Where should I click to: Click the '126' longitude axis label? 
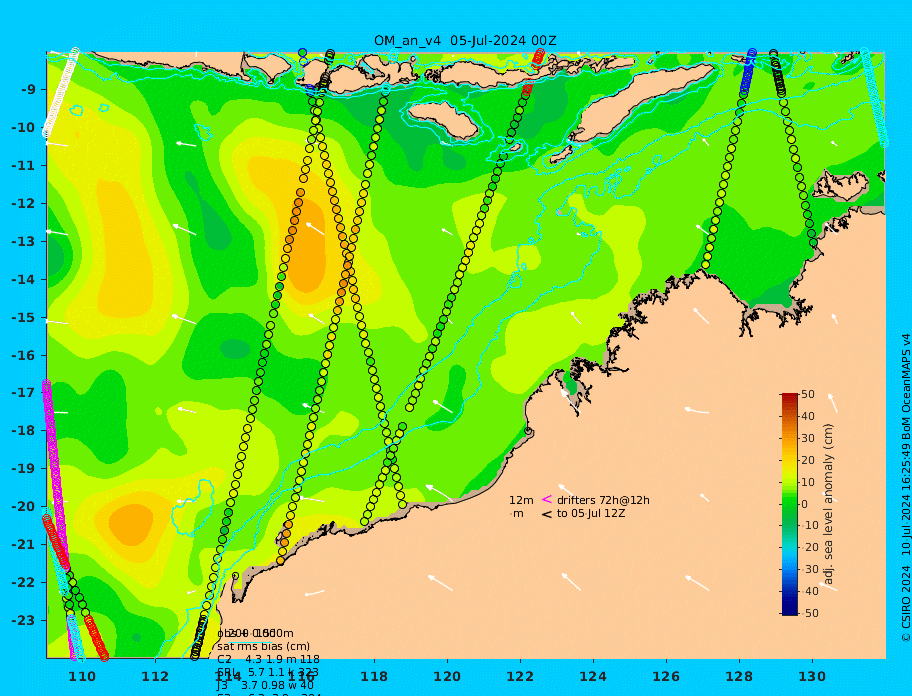tap(666, 676)
